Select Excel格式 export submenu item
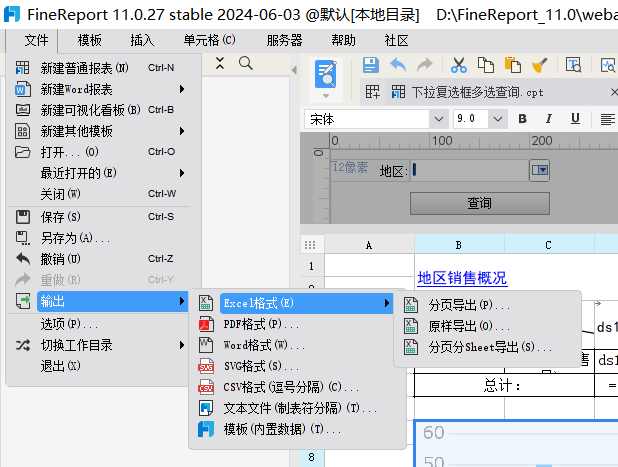Viewport: 618px width, 467px height. 306,303
